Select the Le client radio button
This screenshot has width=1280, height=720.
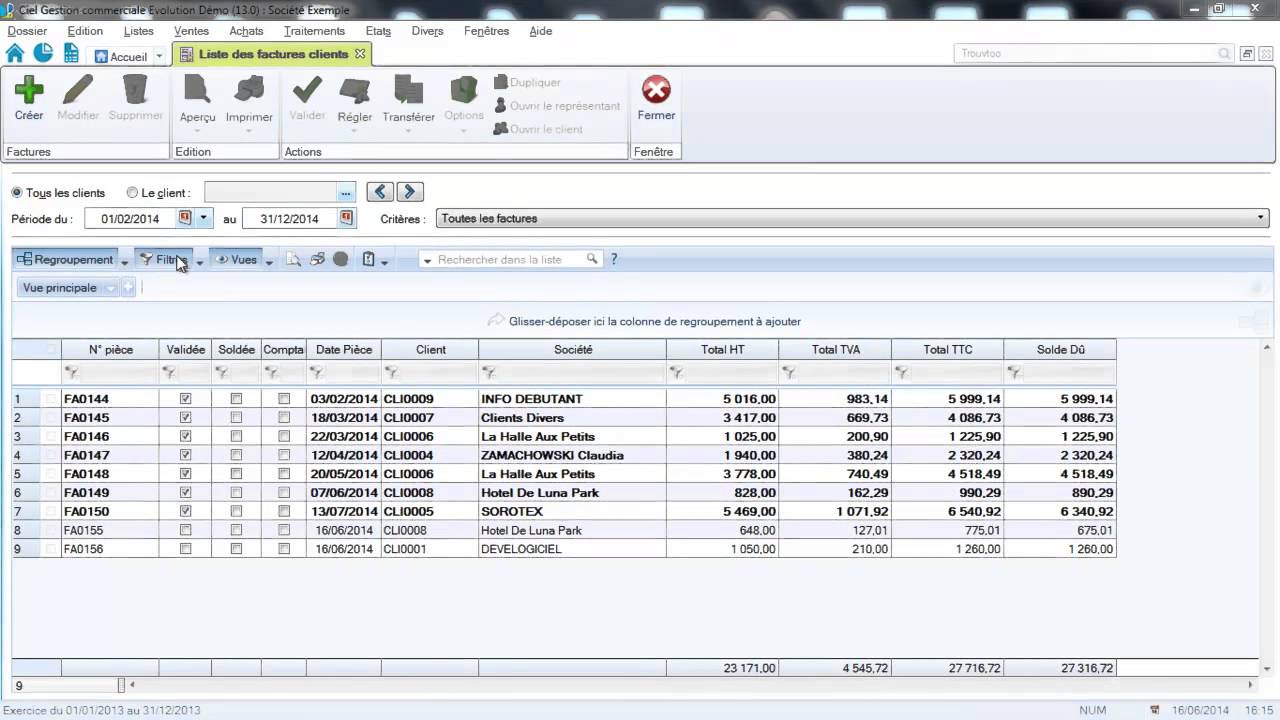click(132, 193)
